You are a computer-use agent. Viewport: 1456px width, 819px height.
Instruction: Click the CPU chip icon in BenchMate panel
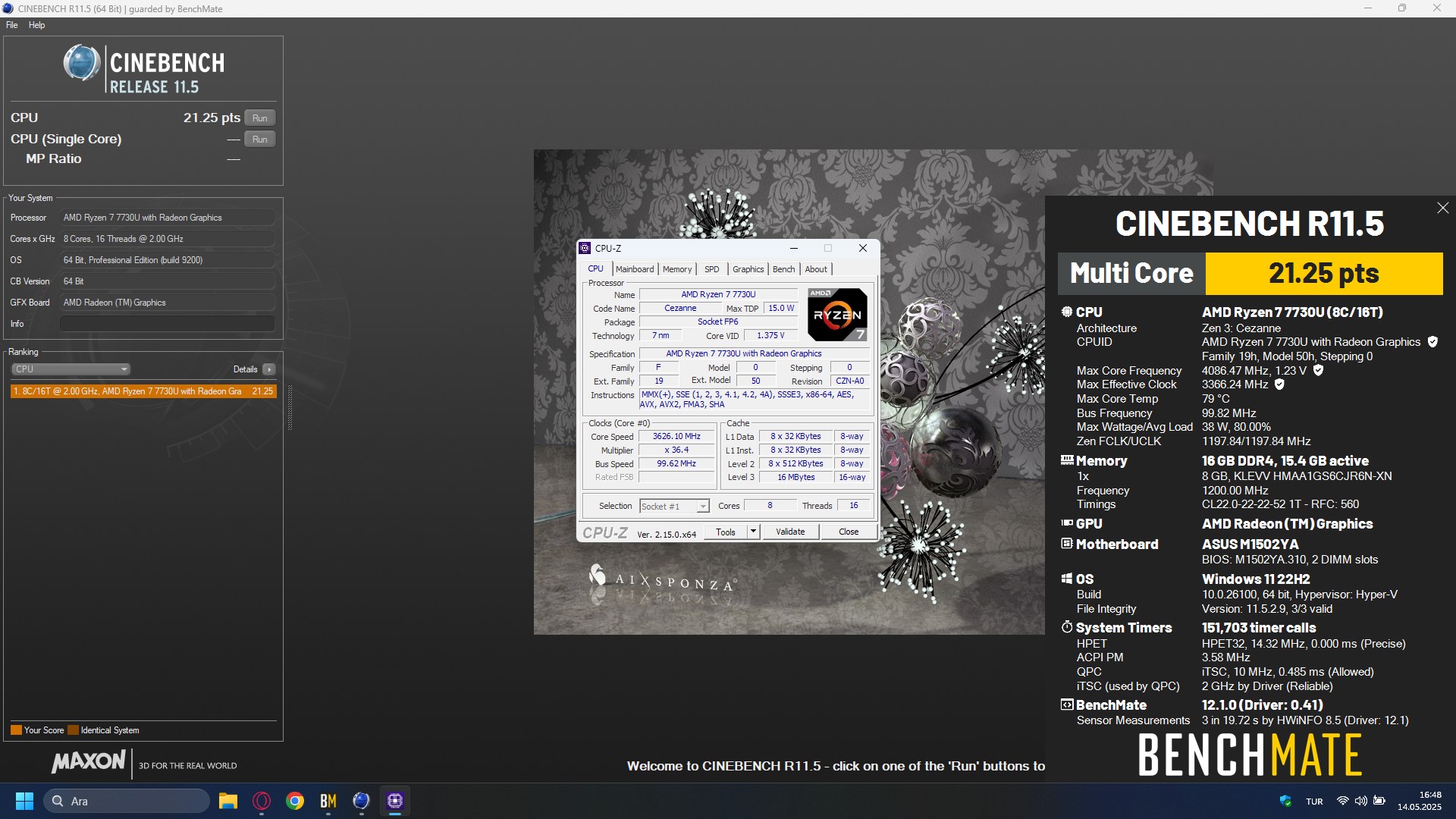point(1067,312)
